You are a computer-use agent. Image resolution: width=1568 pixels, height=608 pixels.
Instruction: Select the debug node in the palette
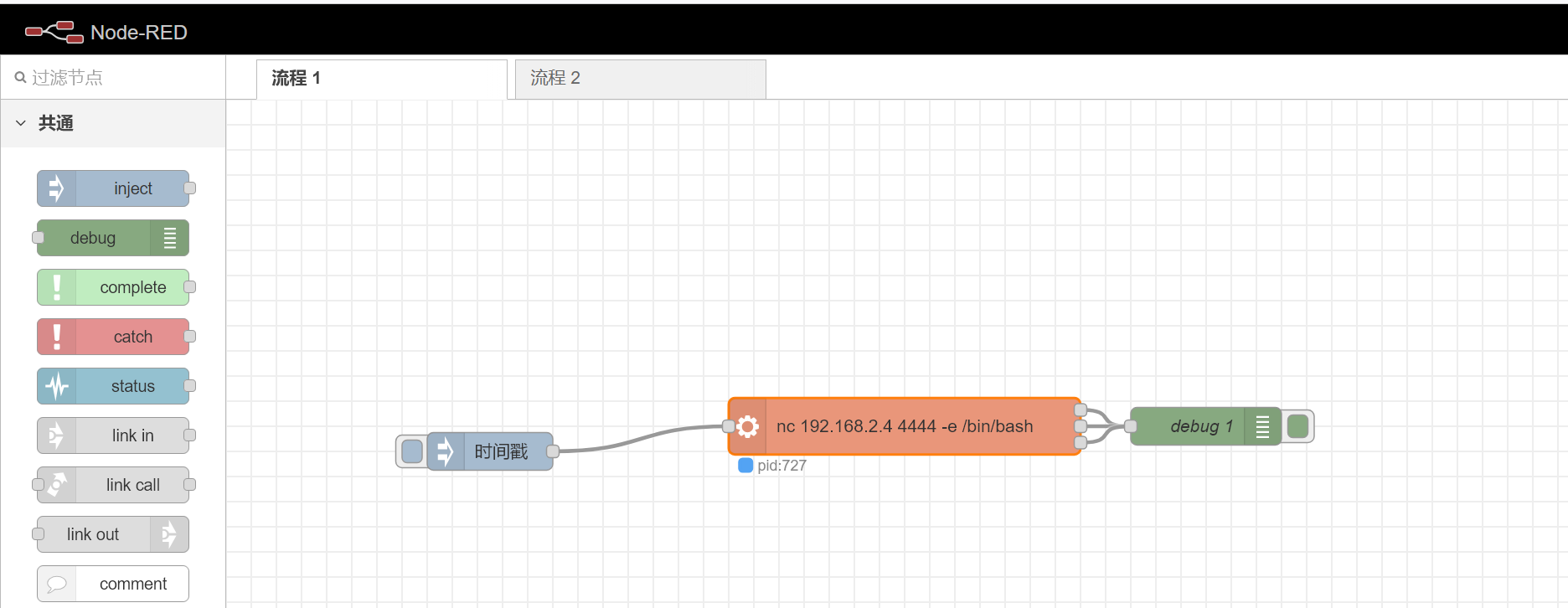pyautogui.click(x=113, y=238)
